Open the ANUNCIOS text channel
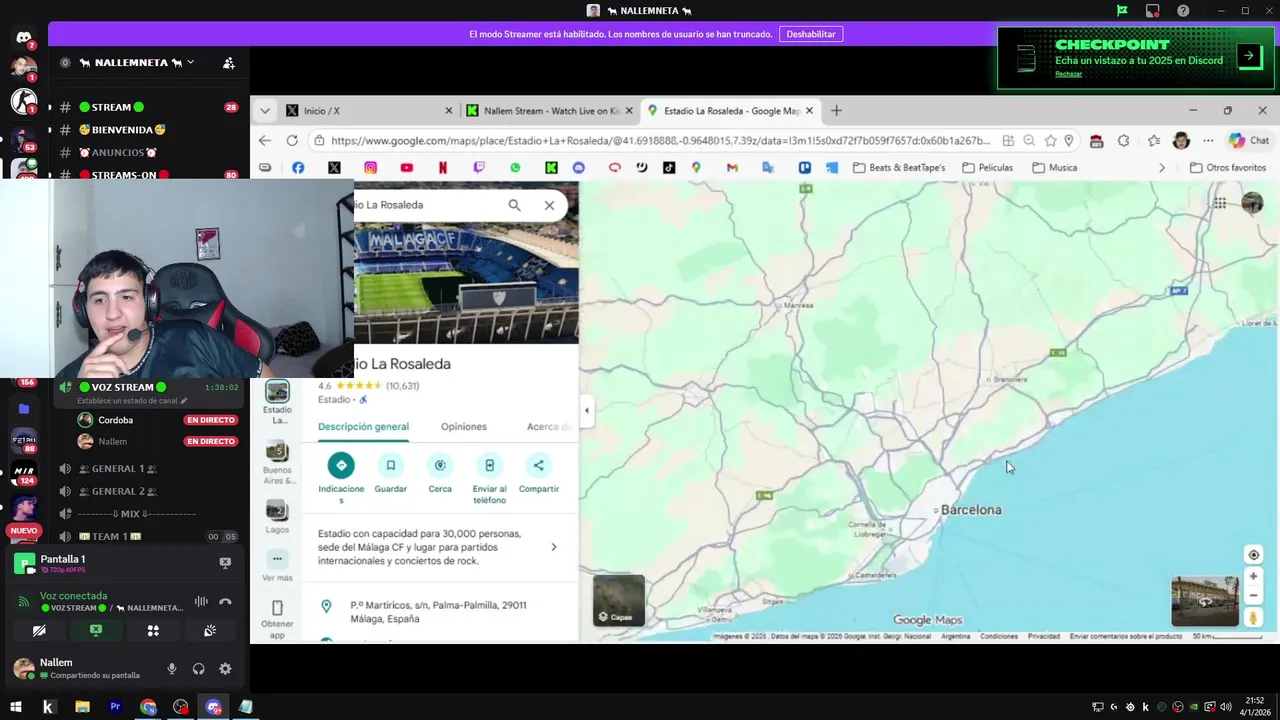Screen dimensions: 1280x720 (x=148, y=153)
